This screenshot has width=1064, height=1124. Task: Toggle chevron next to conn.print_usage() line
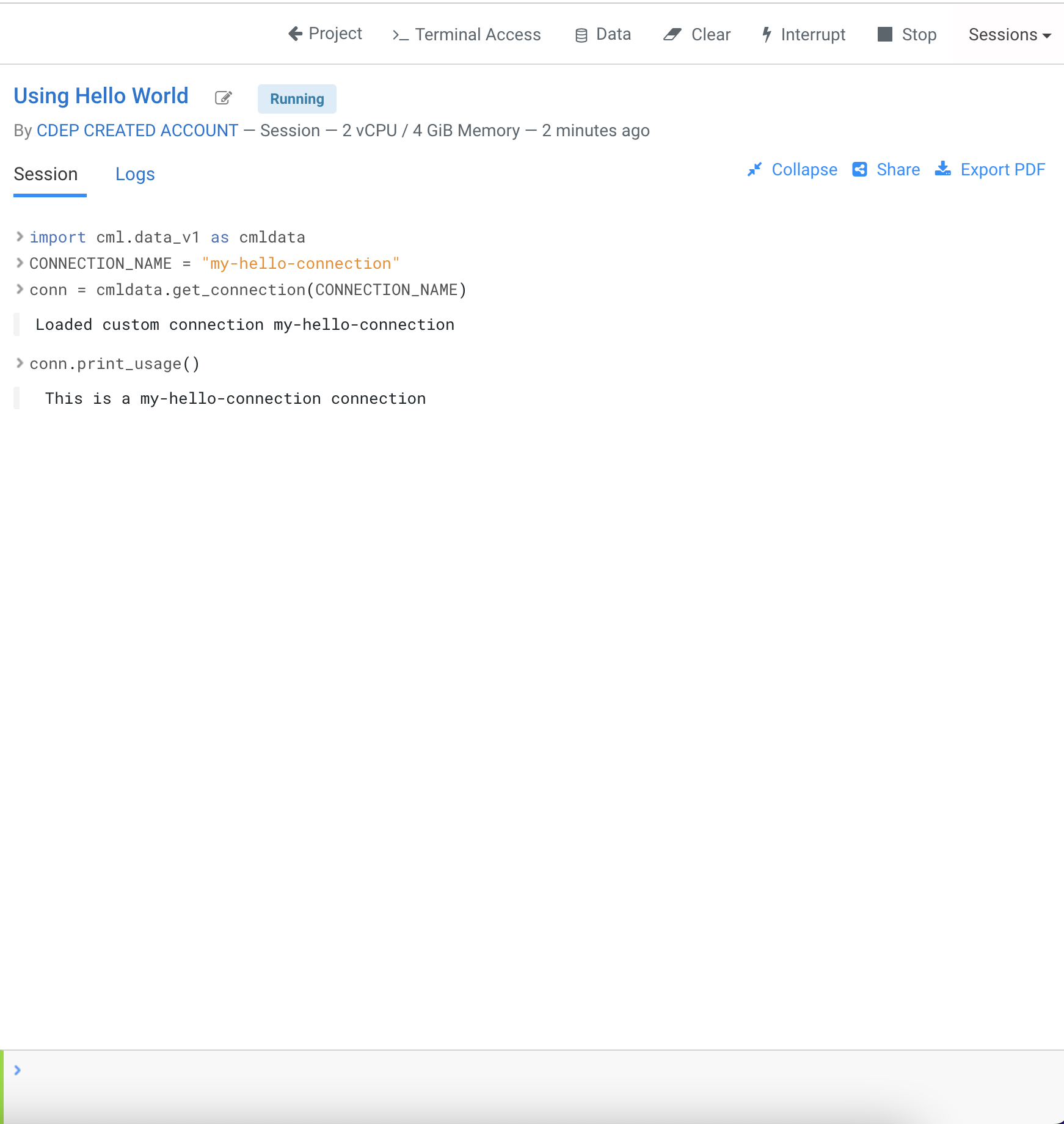coord(20,363)
